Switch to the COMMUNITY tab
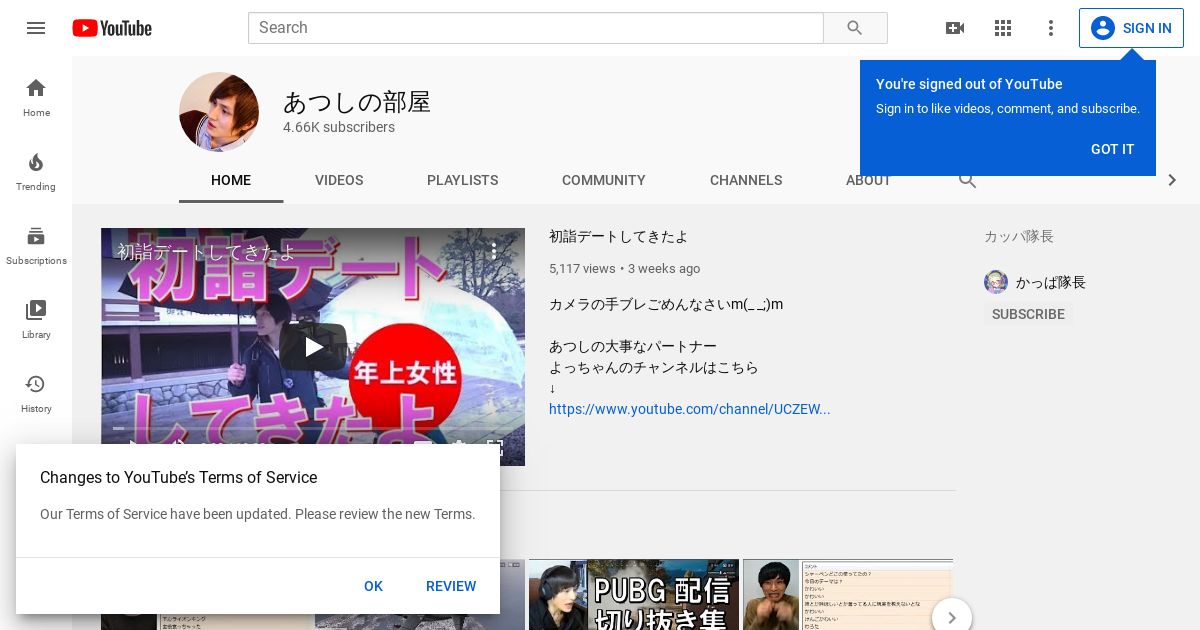1200x630 pixels. pos(604,180)
